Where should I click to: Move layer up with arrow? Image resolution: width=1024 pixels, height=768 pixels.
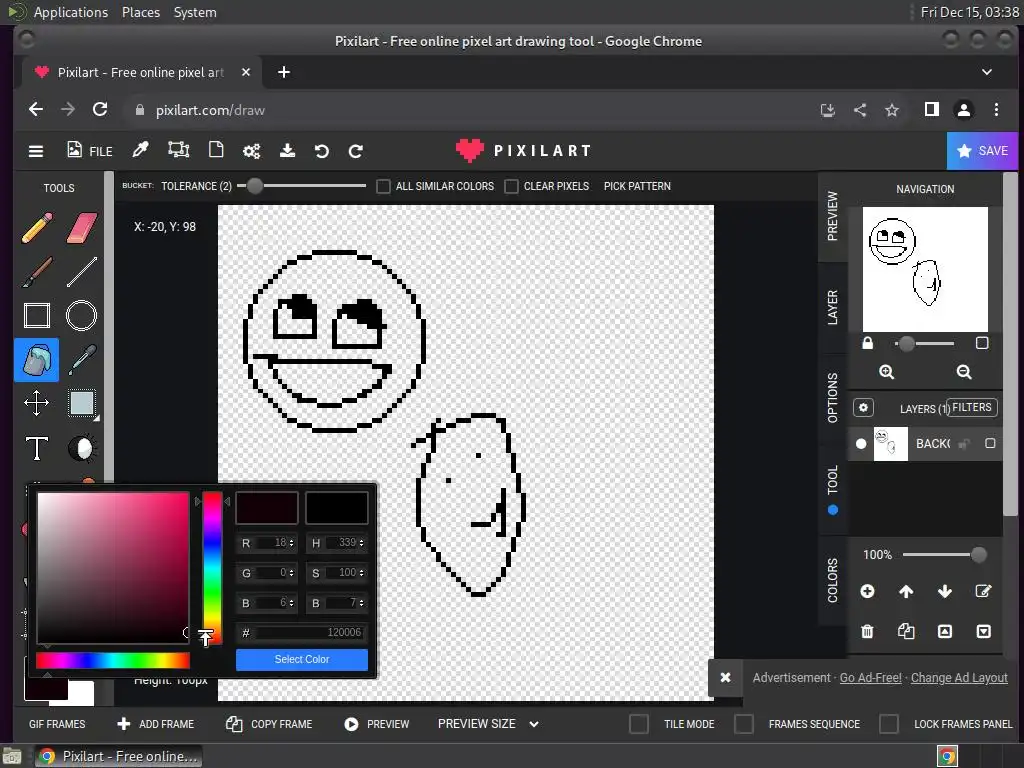click(x=906, y=591)
